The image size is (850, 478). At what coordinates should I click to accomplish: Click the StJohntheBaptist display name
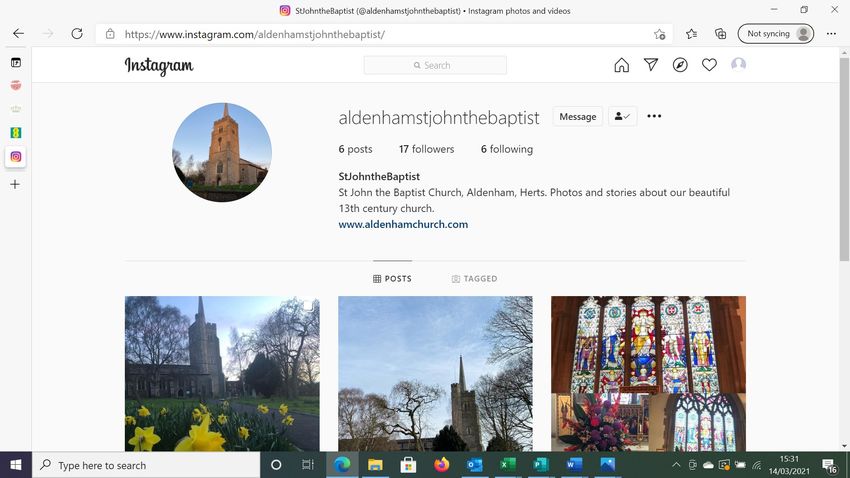click(379, 177)
